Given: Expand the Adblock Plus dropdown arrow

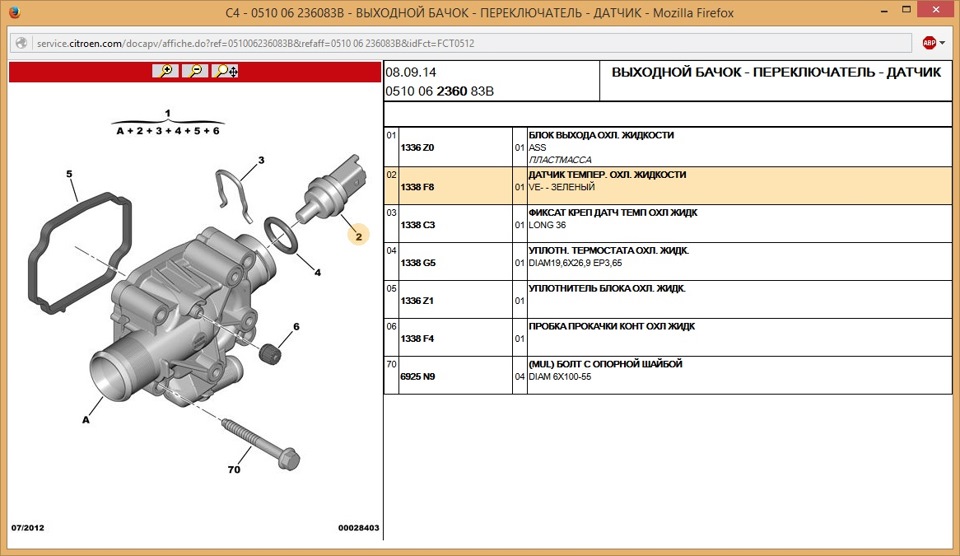Looking at the screenshot, I should [x=942, y=43].
